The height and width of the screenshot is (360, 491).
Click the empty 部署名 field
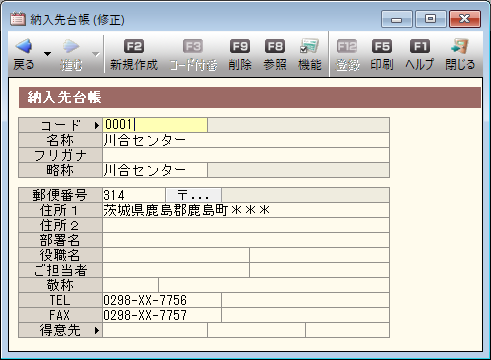point(246,240)
